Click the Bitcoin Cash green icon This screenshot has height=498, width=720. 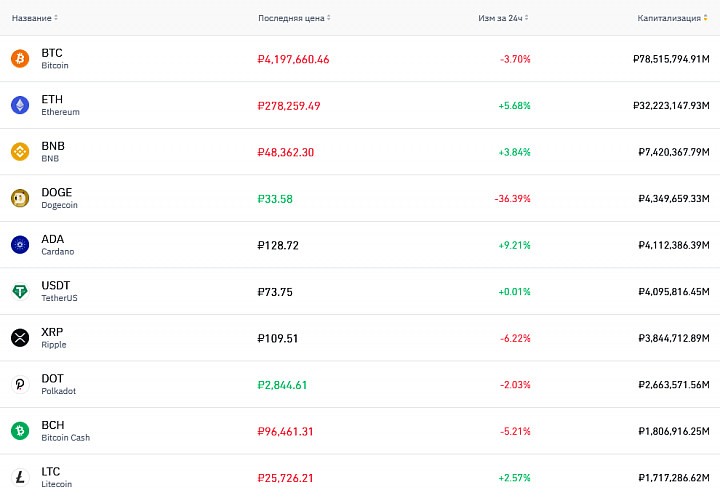[20, 431]
